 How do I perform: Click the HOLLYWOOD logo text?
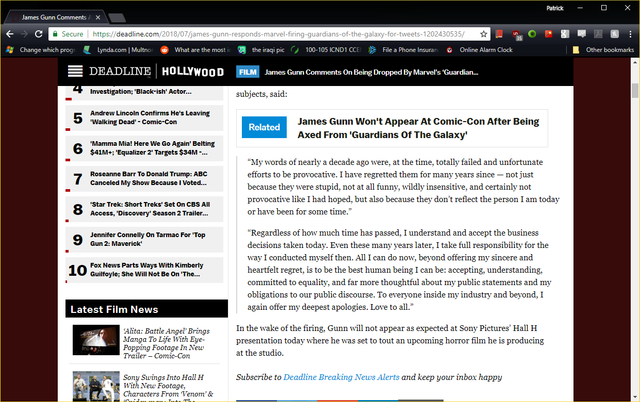coord(193,72)
